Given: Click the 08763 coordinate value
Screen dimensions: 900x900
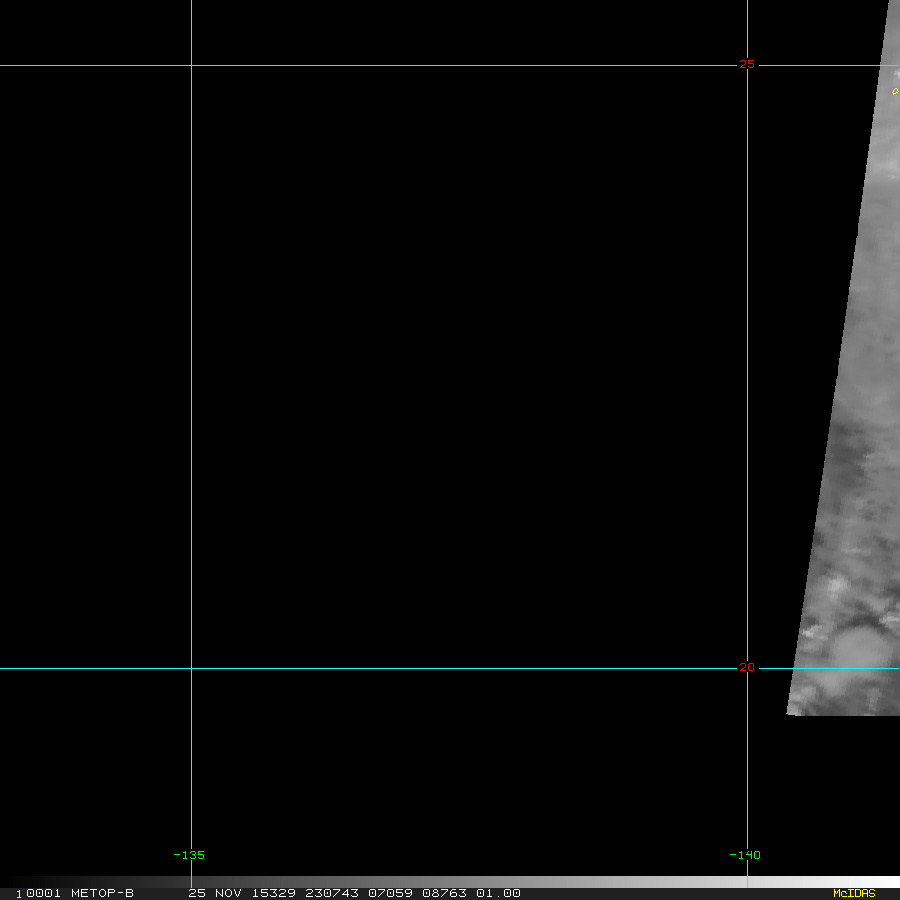Looking at the screenshot, I should 445,893.
